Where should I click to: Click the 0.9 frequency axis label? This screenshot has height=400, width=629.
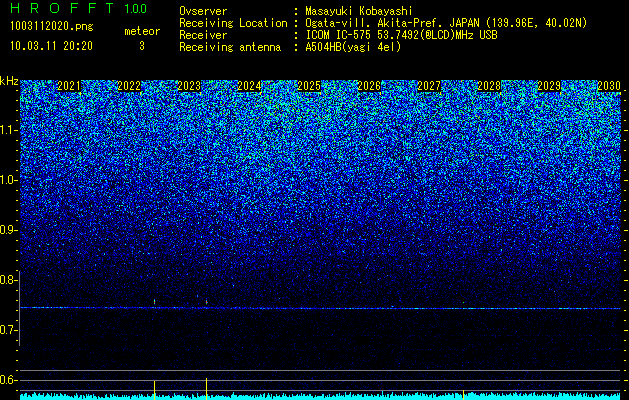coord(8,230)
